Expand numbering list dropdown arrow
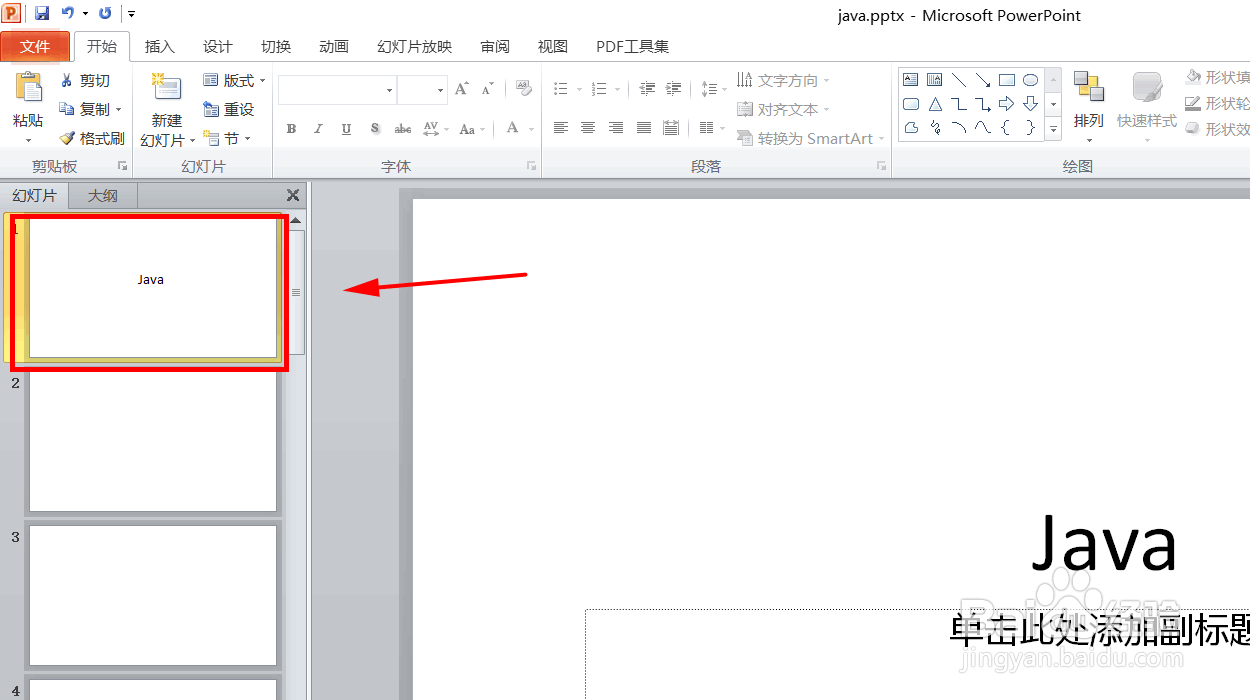 tap(617, 90)
